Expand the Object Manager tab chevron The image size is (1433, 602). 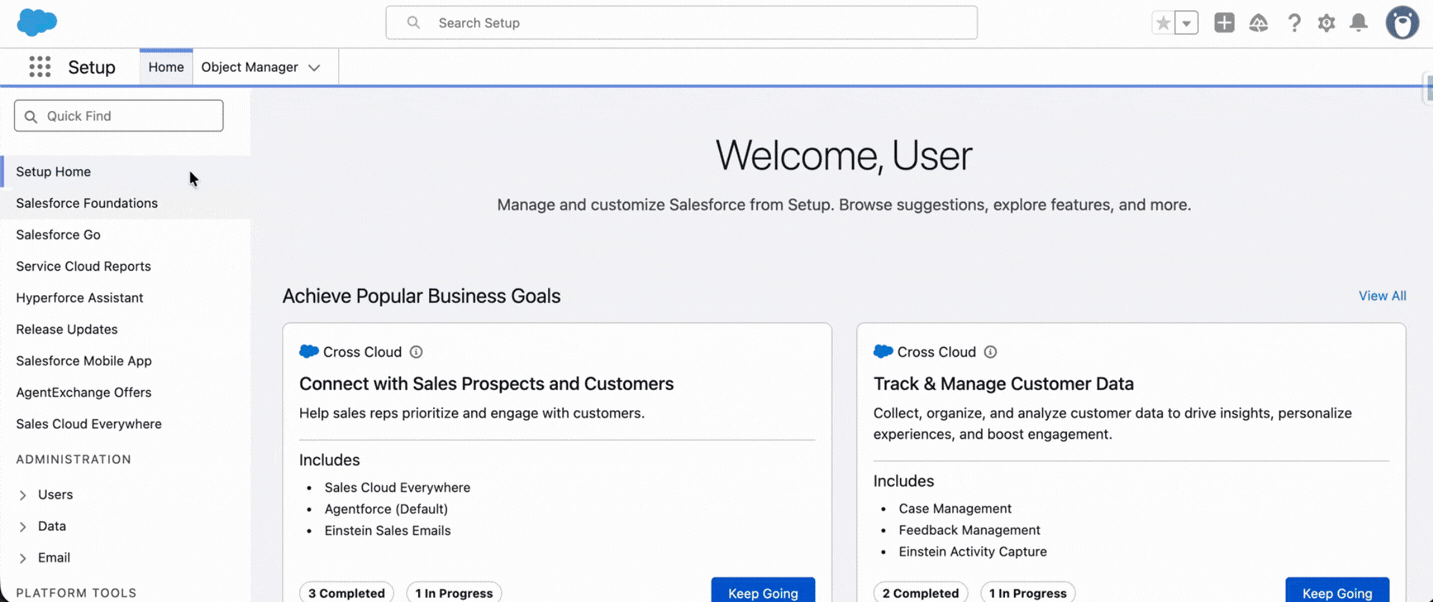click(314, 68)
